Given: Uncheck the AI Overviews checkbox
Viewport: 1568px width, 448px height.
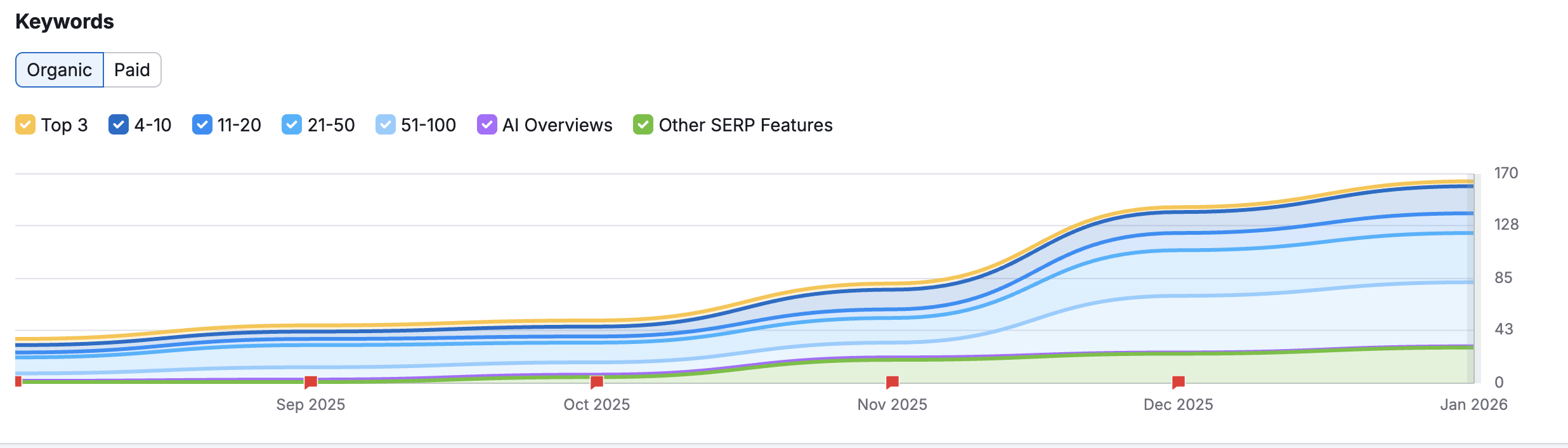Looking at the screenshot, I should (487, 125).
